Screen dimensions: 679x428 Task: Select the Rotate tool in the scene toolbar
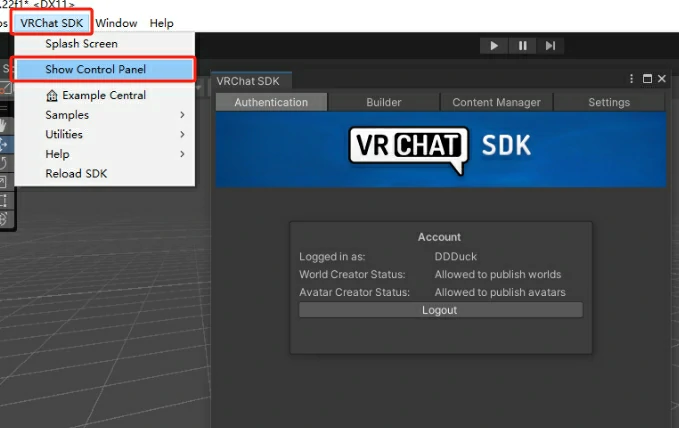5,163
